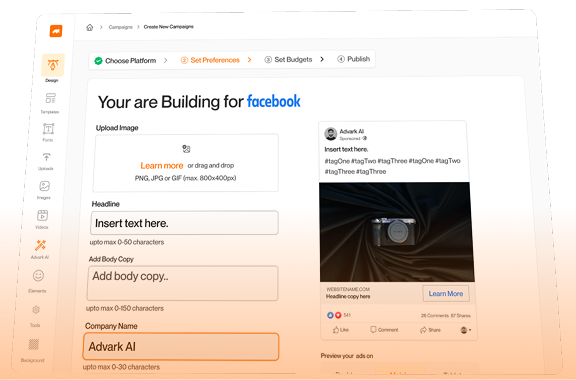Click the hashtags line in ad preview

coord(392,166)
